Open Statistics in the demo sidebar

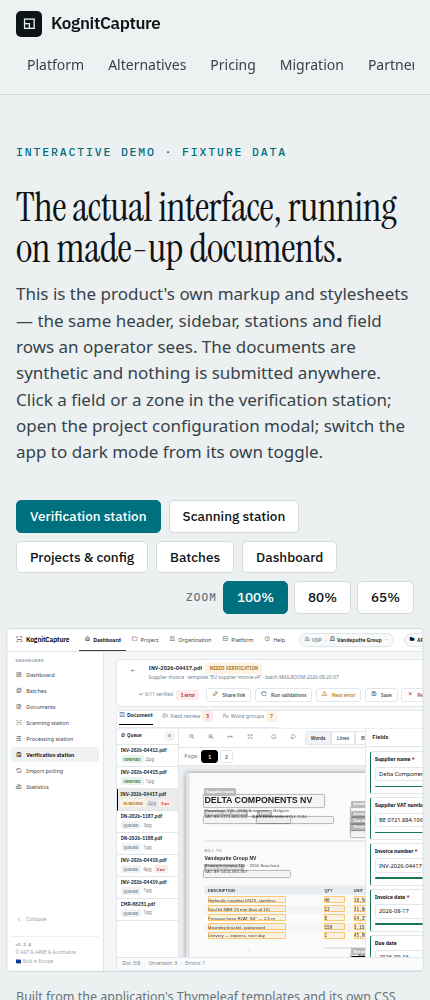point(55,786)
